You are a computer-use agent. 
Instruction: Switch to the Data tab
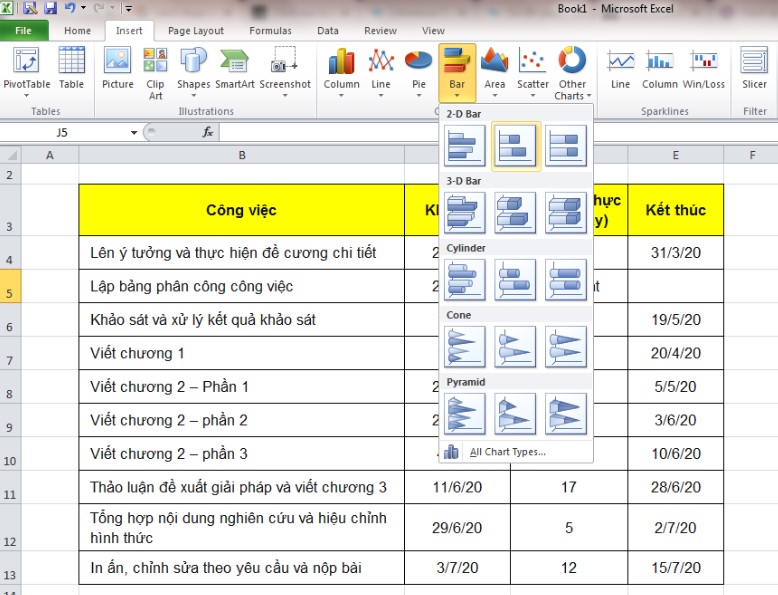tap(328, 31)
